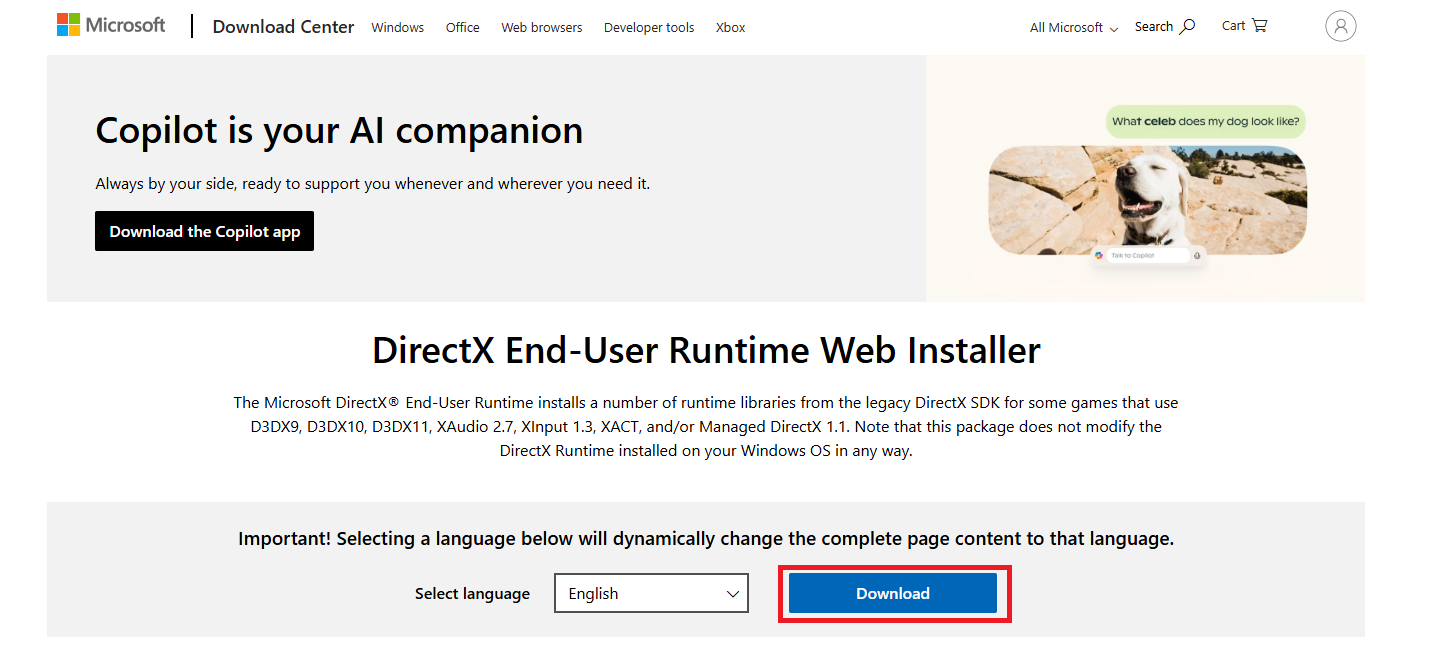Click the account profile avatar icon

click(1340, 26)
